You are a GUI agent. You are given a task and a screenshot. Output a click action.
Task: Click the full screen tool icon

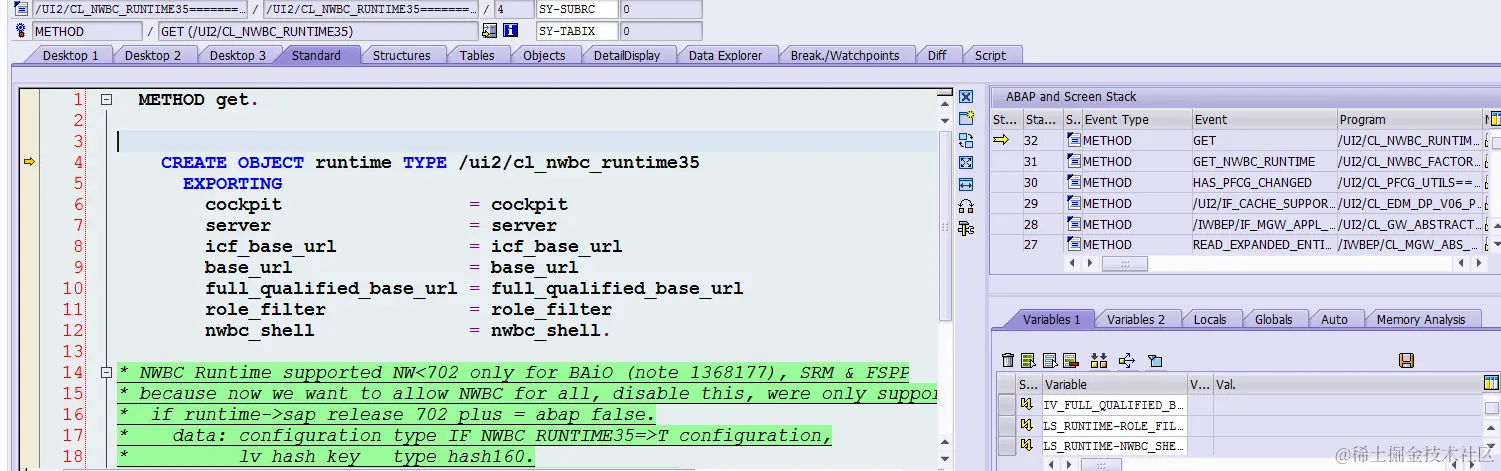tap(966, 162)
